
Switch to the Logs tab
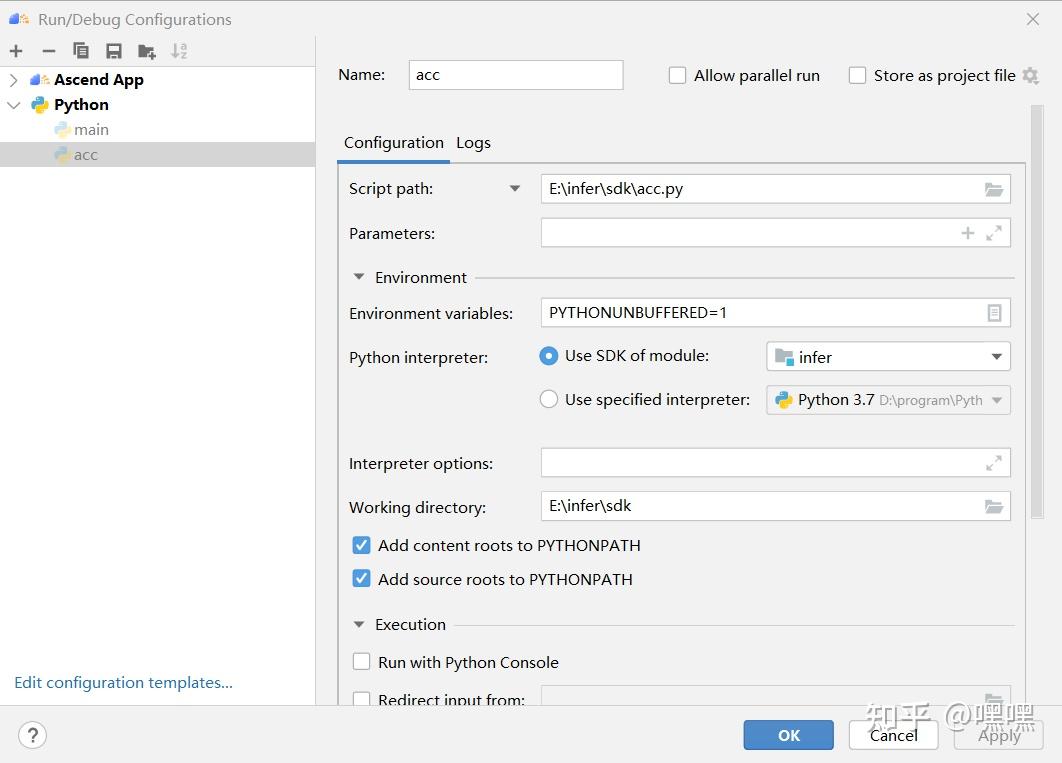click(473, 143)
